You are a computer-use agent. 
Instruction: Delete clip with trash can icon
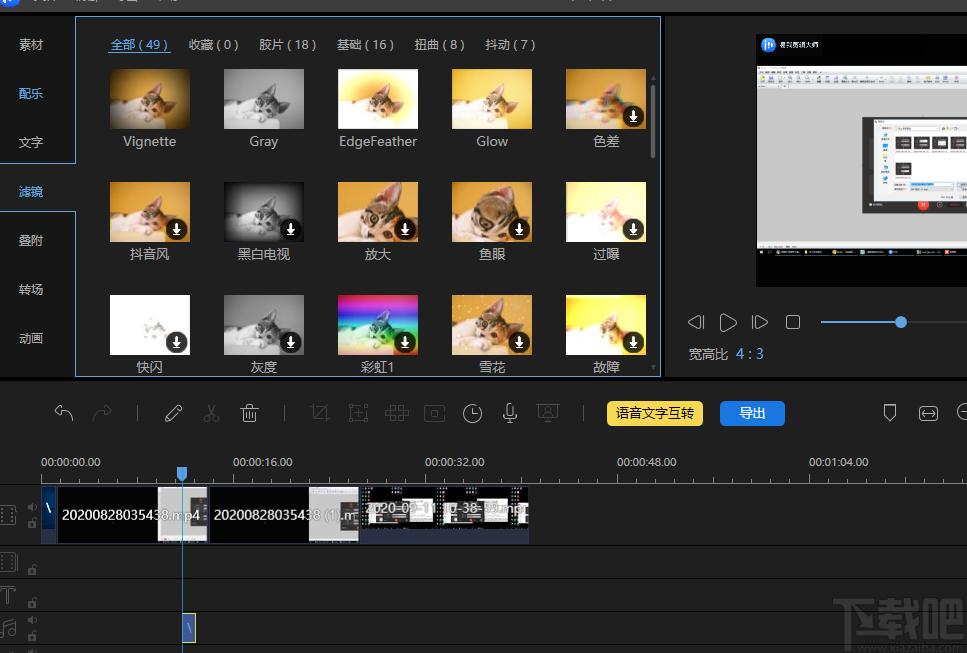coord(249,413)
